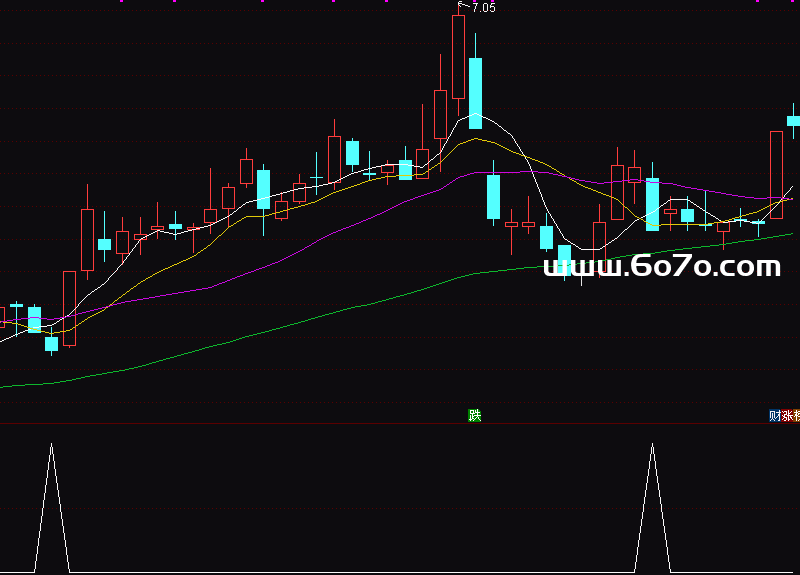This screenshot has height=575, width=800.
Task: Click the www.6o7o.com watermark text
Action: coord(661,267)
